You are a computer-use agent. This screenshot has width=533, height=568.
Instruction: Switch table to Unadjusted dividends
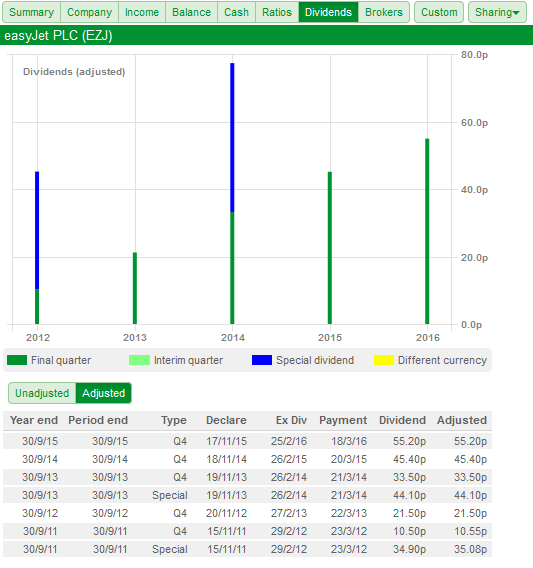[42, 393]
